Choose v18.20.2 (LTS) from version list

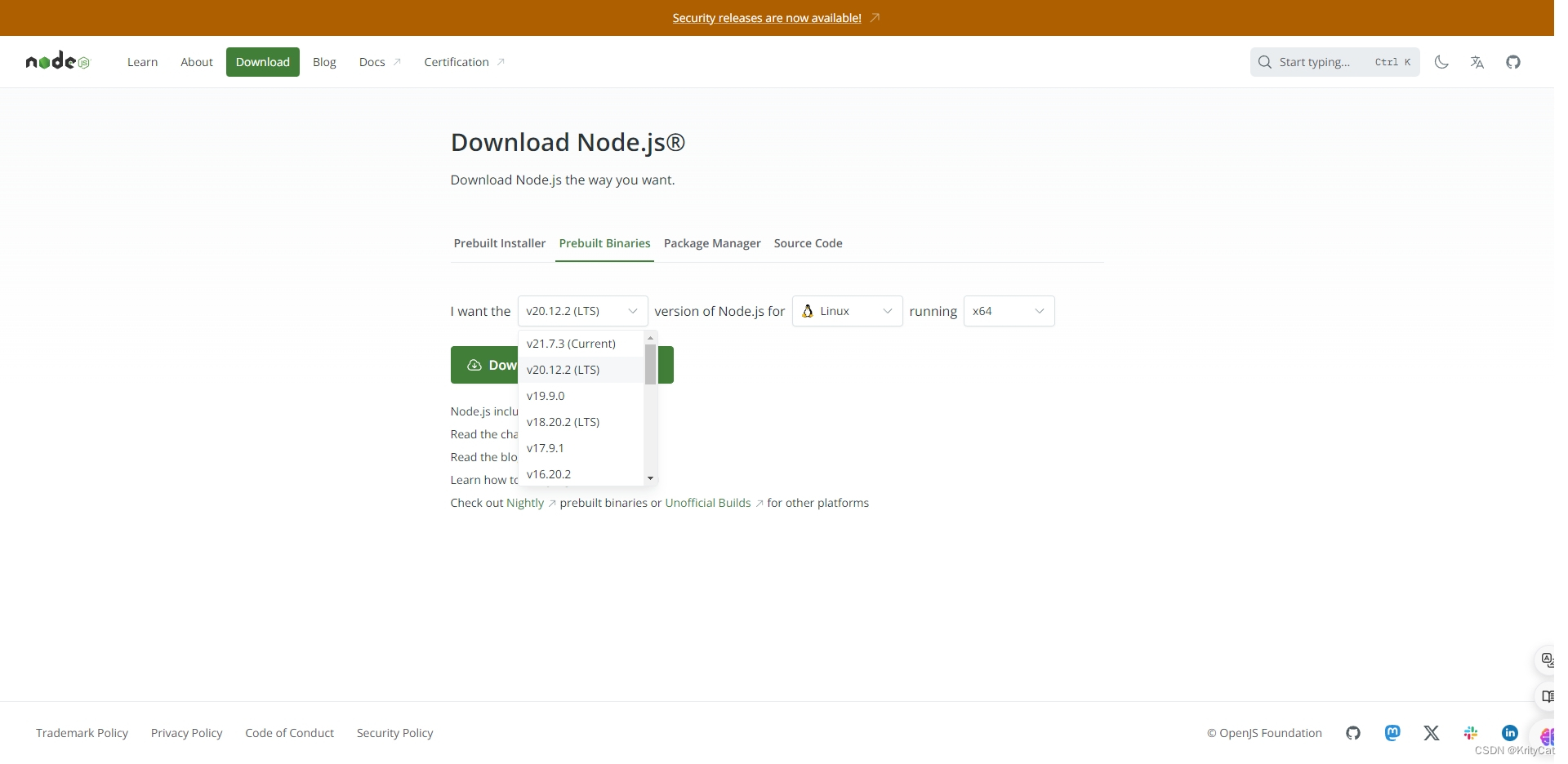click(x=581, y=422)
